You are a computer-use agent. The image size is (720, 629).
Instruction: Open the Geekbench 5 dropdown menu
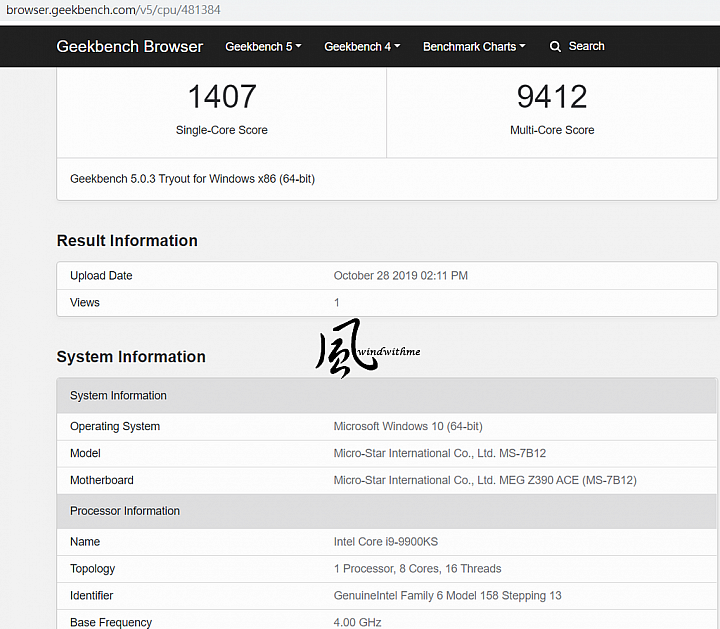pyautogui.click(x=263, y=46)
